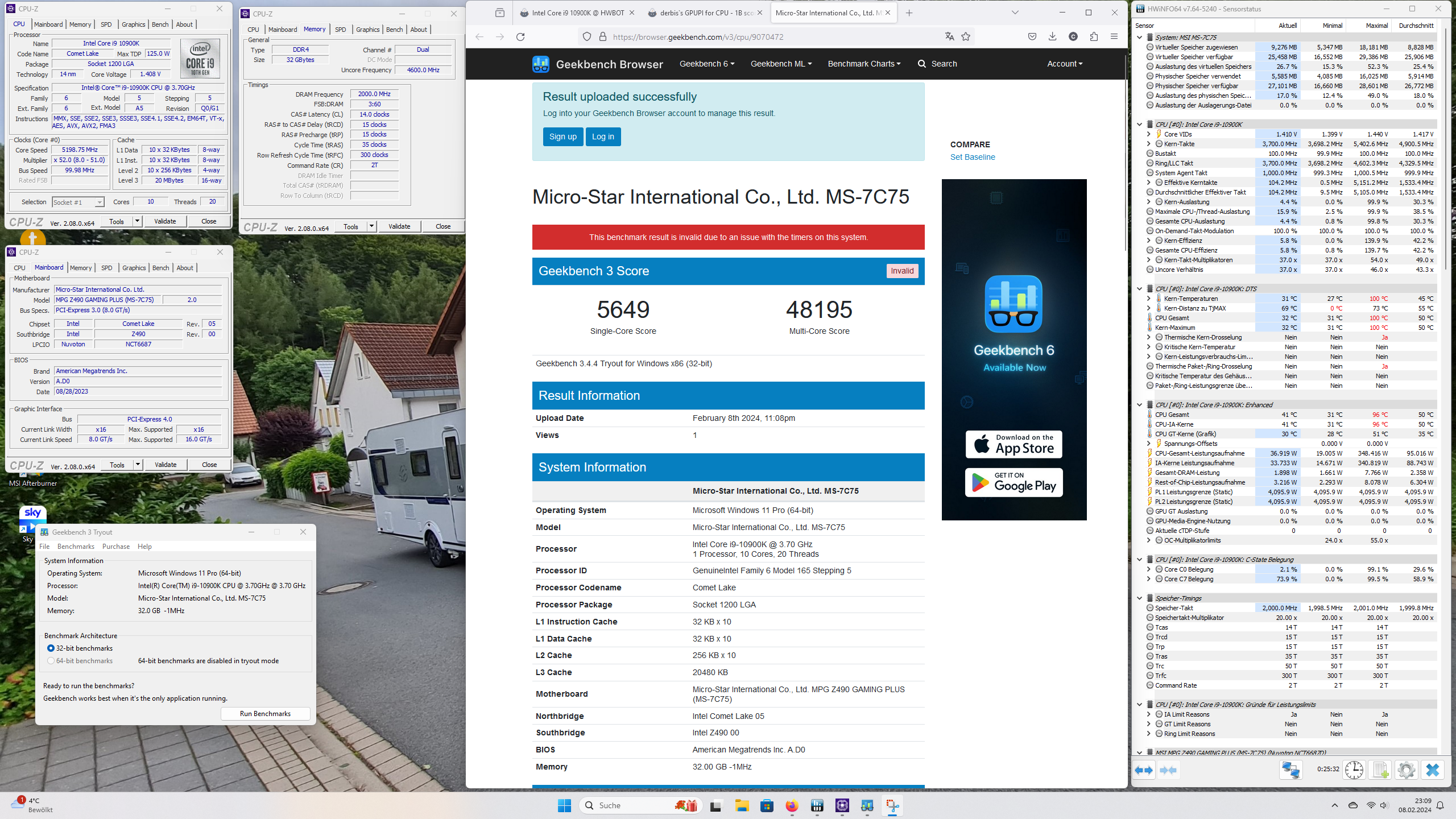Open the Firefox extensions puzzle icon
Image resolution: width=1456 pixels, height=819 pixels.
(1094, 37)
